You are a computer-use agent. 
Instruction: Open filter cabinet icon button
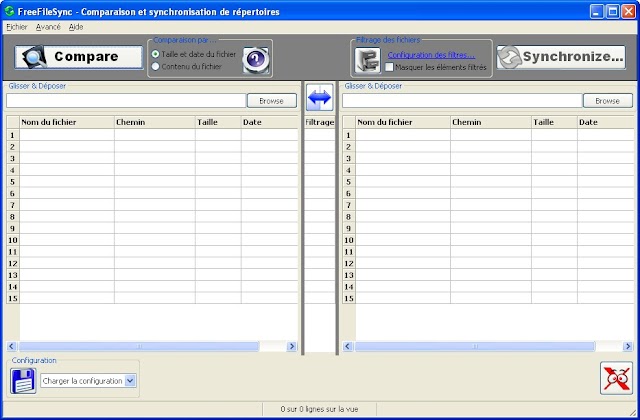[x=367, y=60]
